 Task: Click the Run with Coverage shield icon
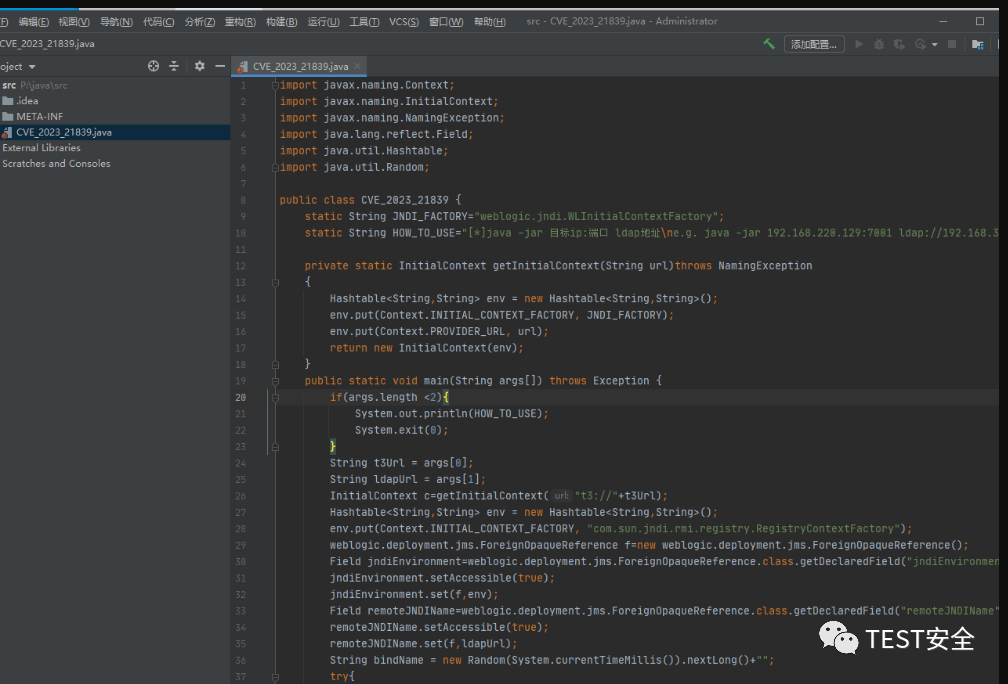pyautogui.click(x=899, y=44)
